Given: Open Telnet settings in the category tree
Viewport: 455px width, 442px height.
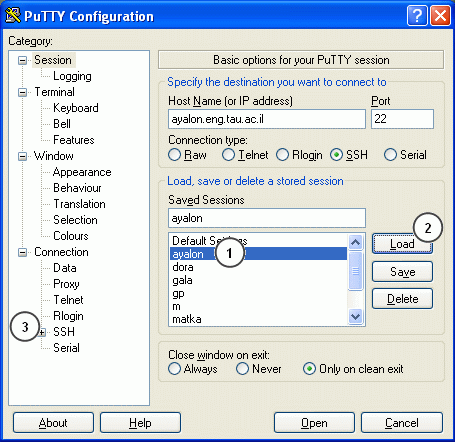Looking at the screenshot, I should tap(68, 300).
